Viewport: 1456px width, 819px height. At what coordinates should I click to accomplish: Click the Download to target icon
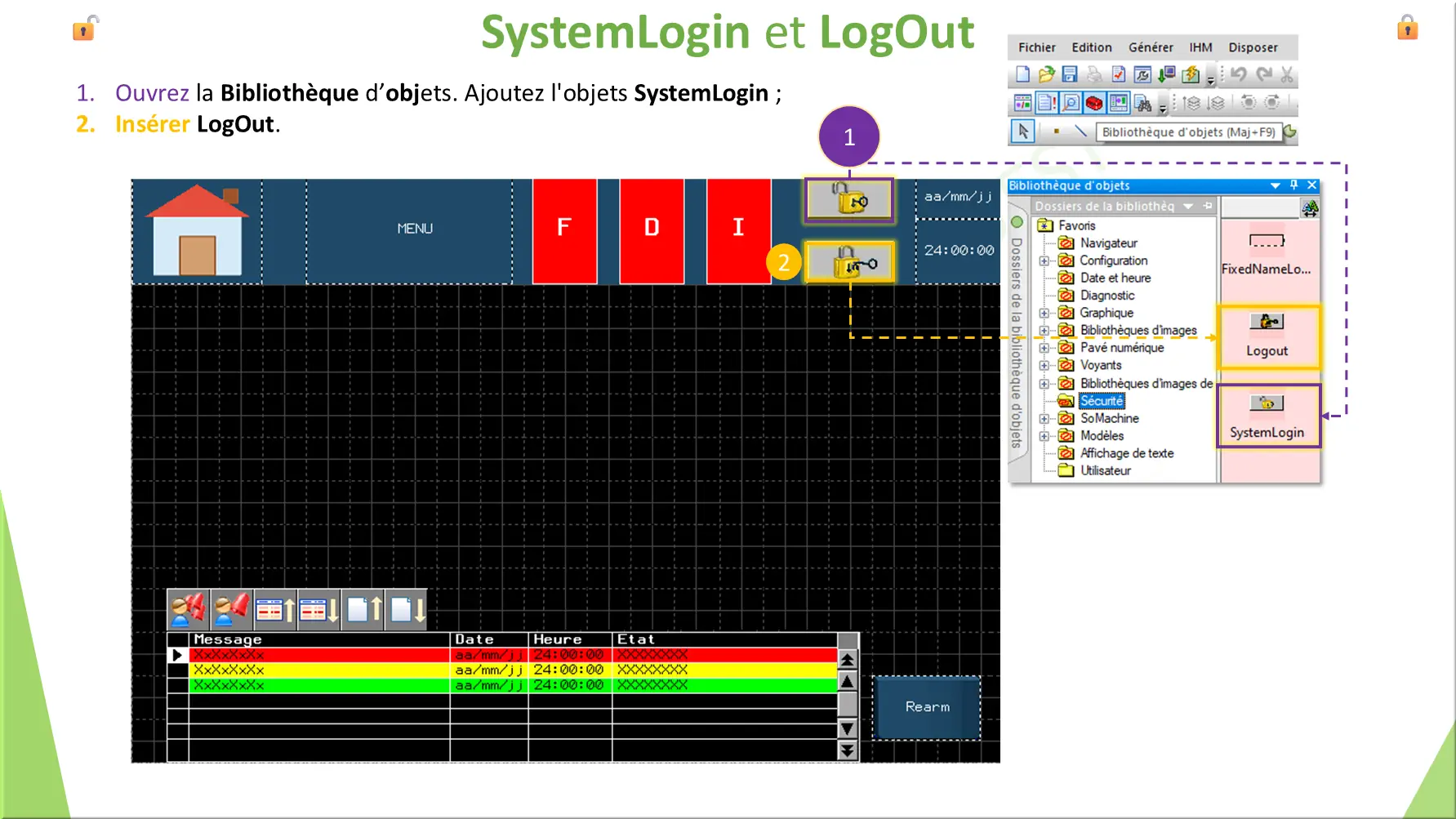1167,75
